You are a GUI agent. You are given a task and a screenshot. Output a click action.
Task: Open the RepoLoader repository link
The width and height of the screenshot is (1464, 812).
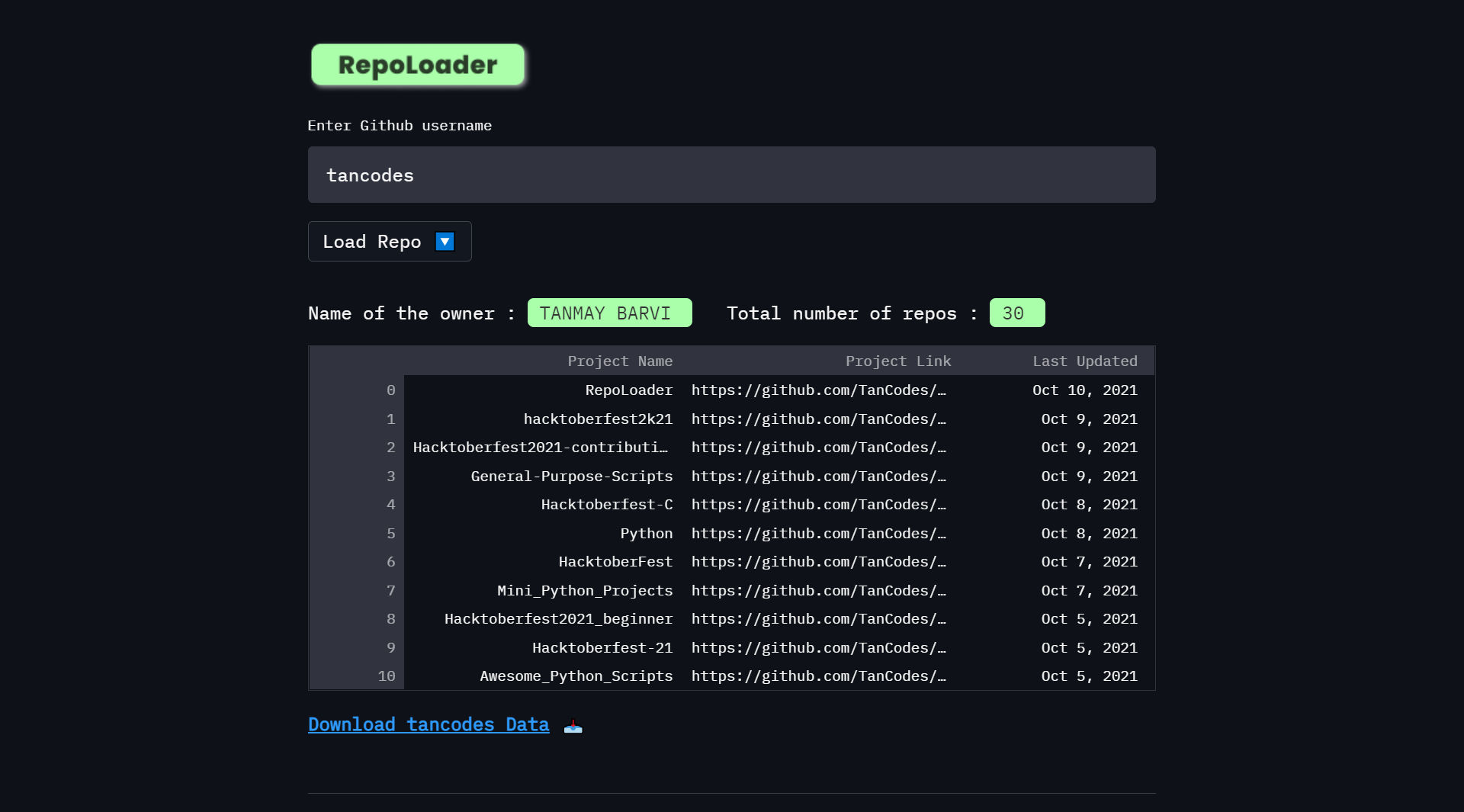(818, 390)
